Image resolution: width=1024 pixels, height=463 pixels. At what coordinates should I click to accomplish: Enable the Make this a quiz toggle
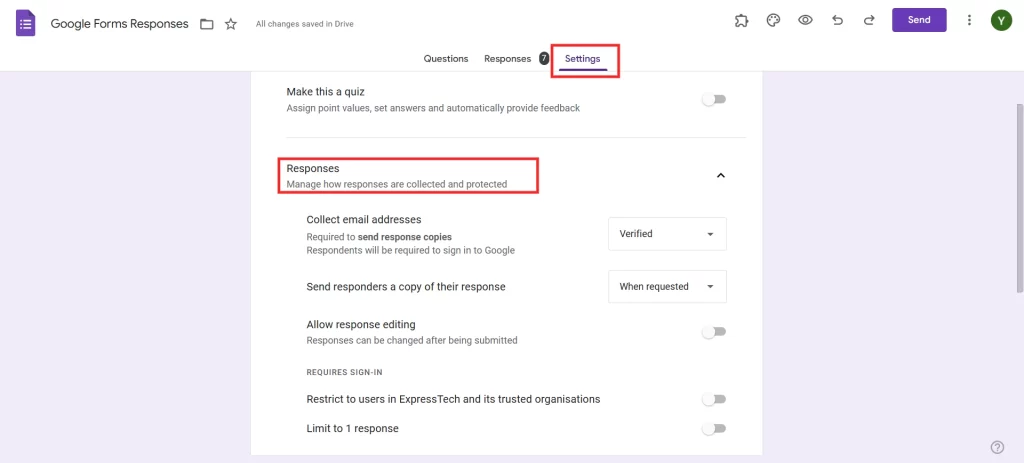[x=714, y=99]
